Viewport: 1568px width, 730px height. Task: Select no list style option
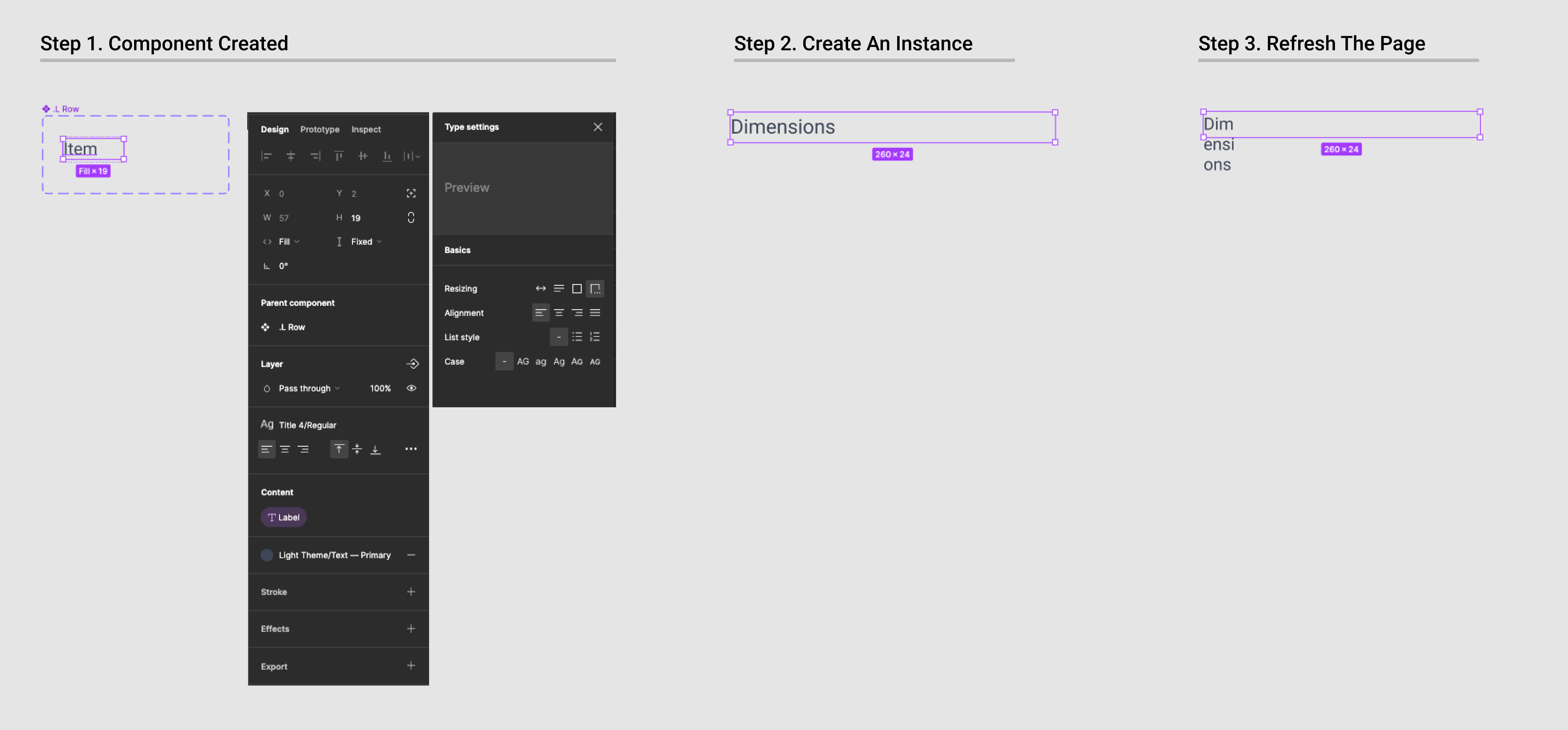tap(559, 337)
